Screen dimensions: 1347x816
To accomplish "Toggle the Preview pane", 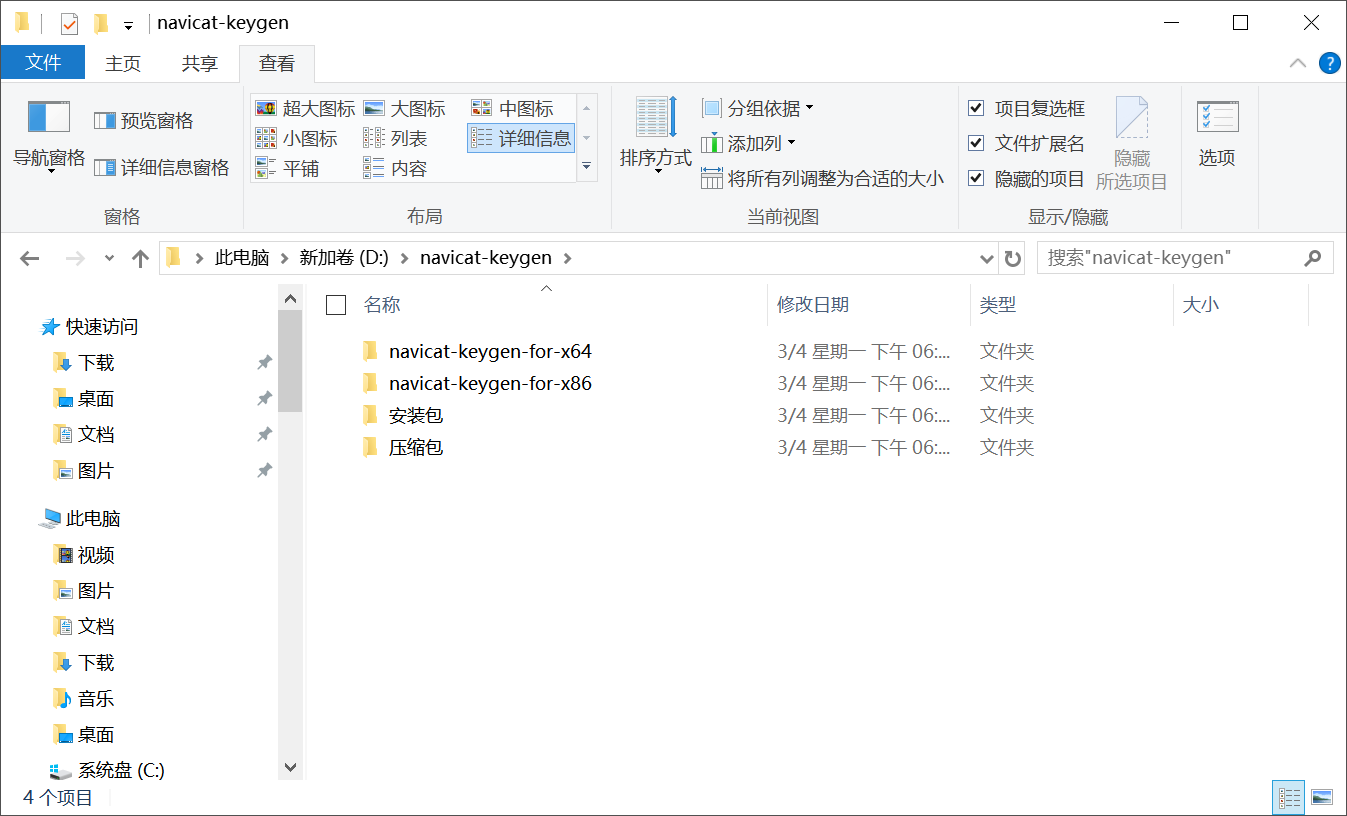I will click(x=143, y=121).
